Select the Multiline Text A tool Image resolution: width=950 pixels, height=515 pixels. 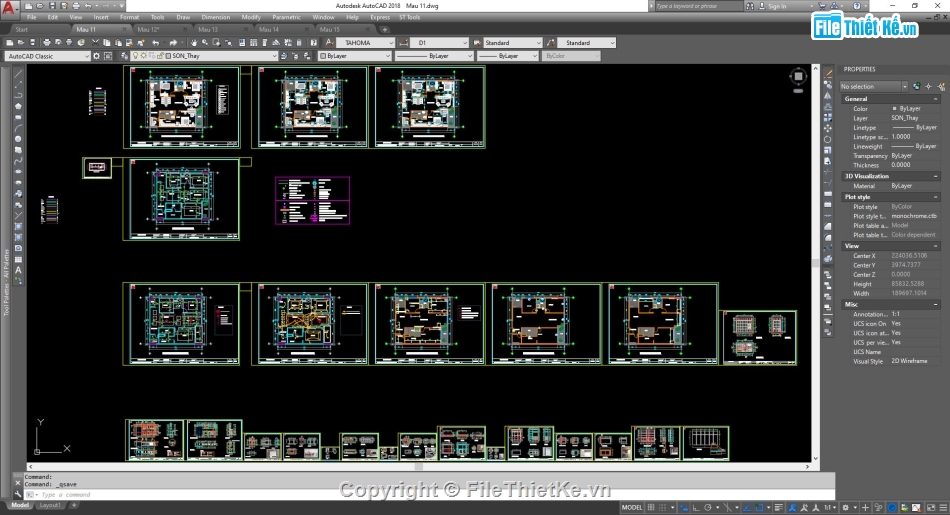18,270
